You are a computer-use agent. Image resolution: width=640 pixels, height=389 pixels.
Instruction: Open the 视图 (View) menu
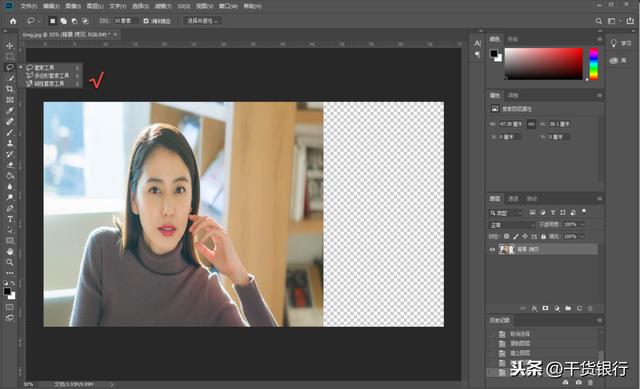(x=204, y=6)
